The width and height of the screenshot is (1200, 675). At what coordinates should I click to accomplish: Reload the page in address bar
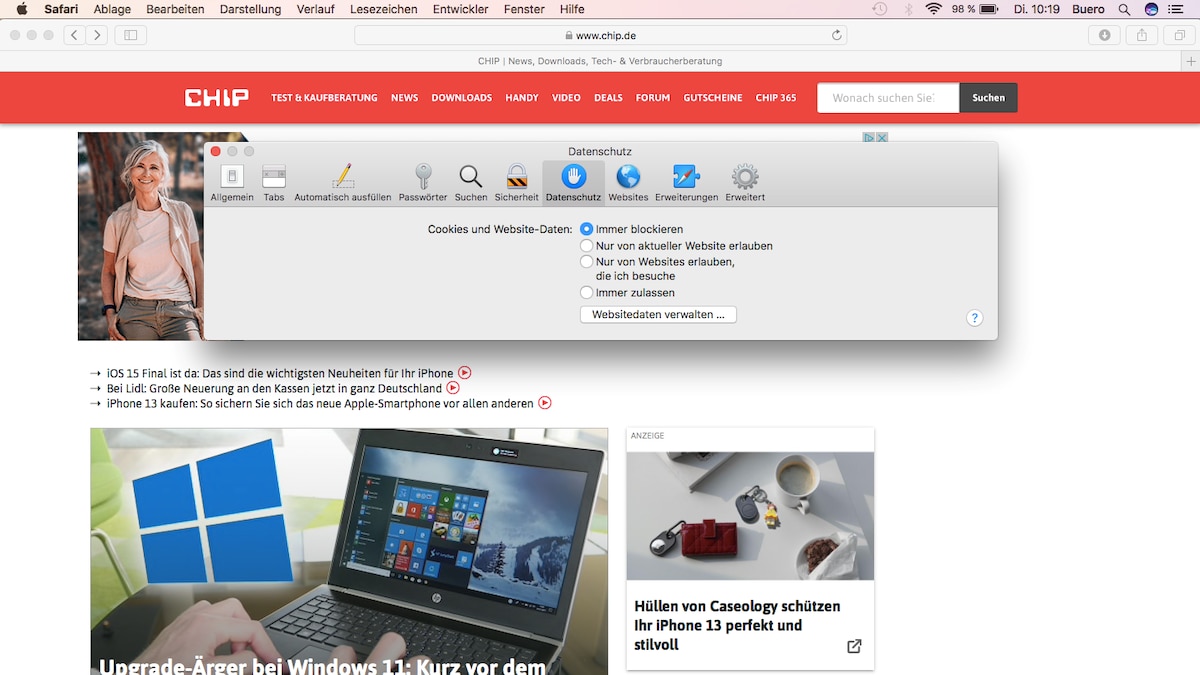click(837, 35)
